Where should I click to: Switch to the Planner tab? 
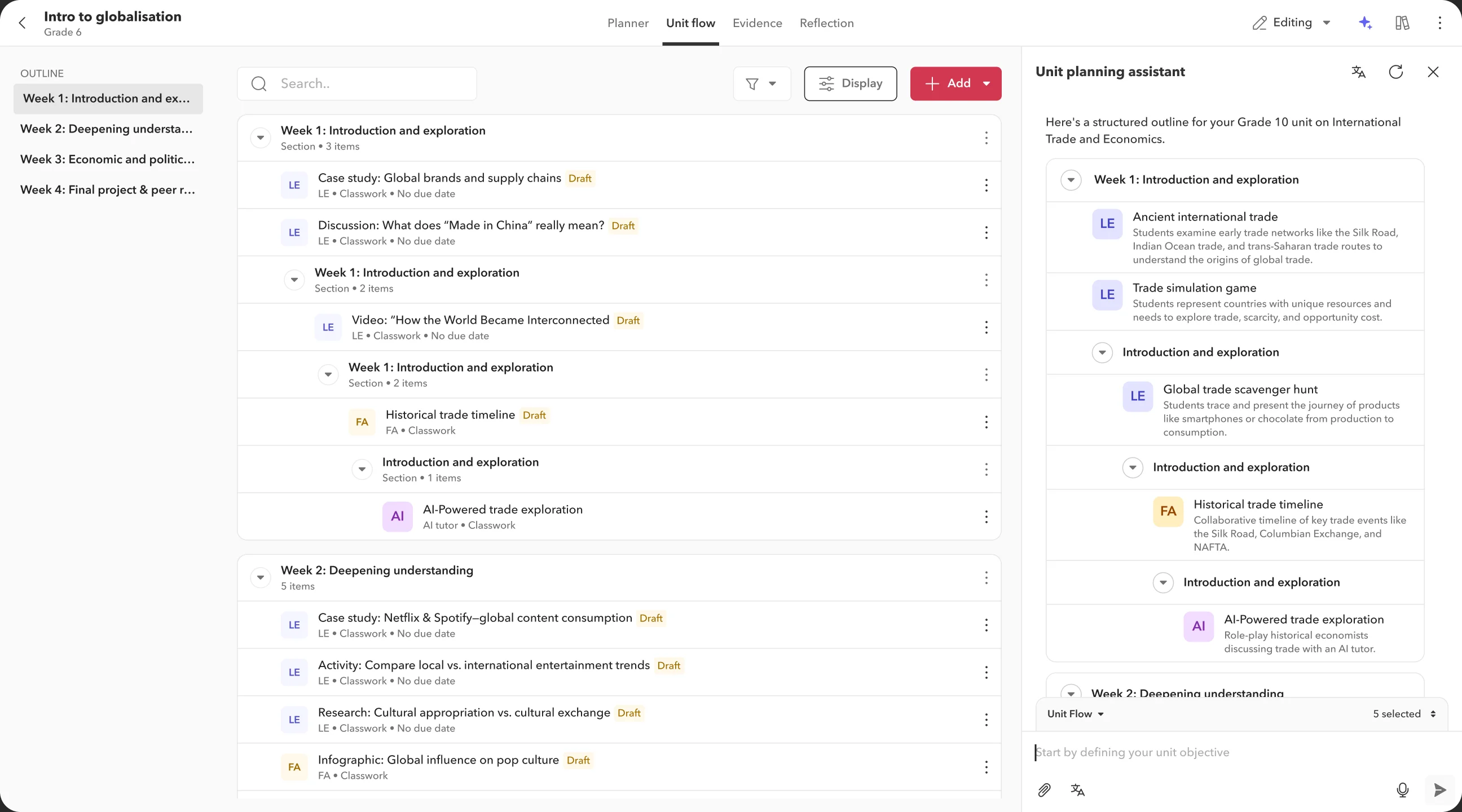click(x=628, y=23)
